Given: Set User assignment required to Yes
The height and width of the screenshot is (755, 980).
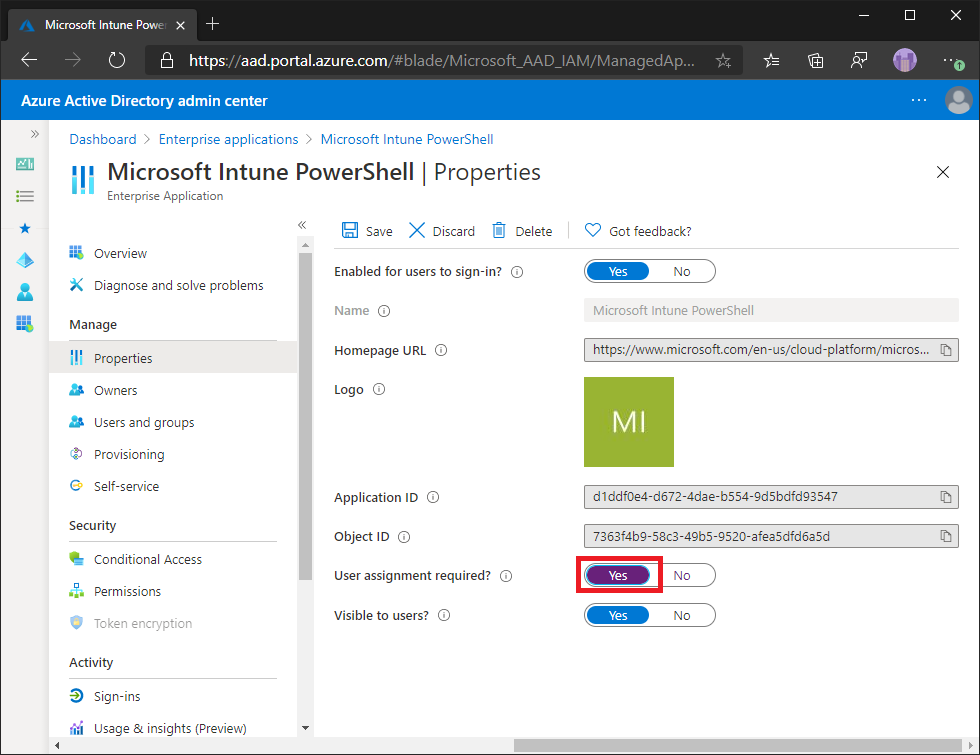Looking at the screenshot, I should 618,575.
